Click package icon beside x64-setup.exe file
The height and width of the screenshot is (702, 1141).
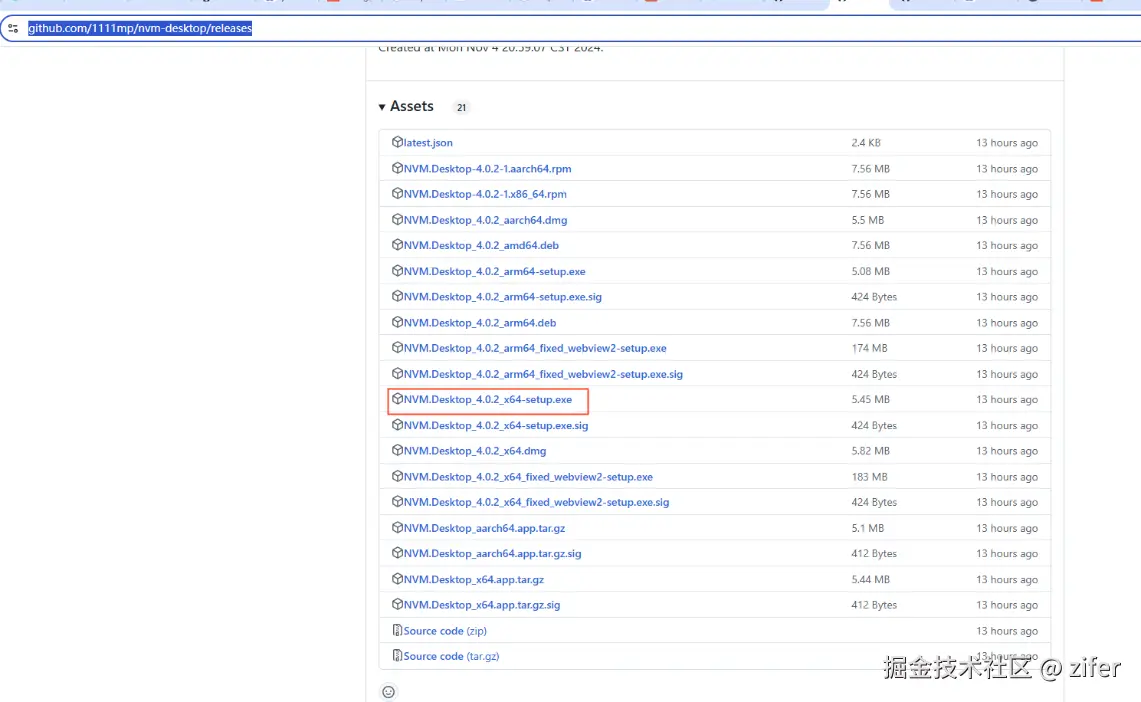click(397, 399)
